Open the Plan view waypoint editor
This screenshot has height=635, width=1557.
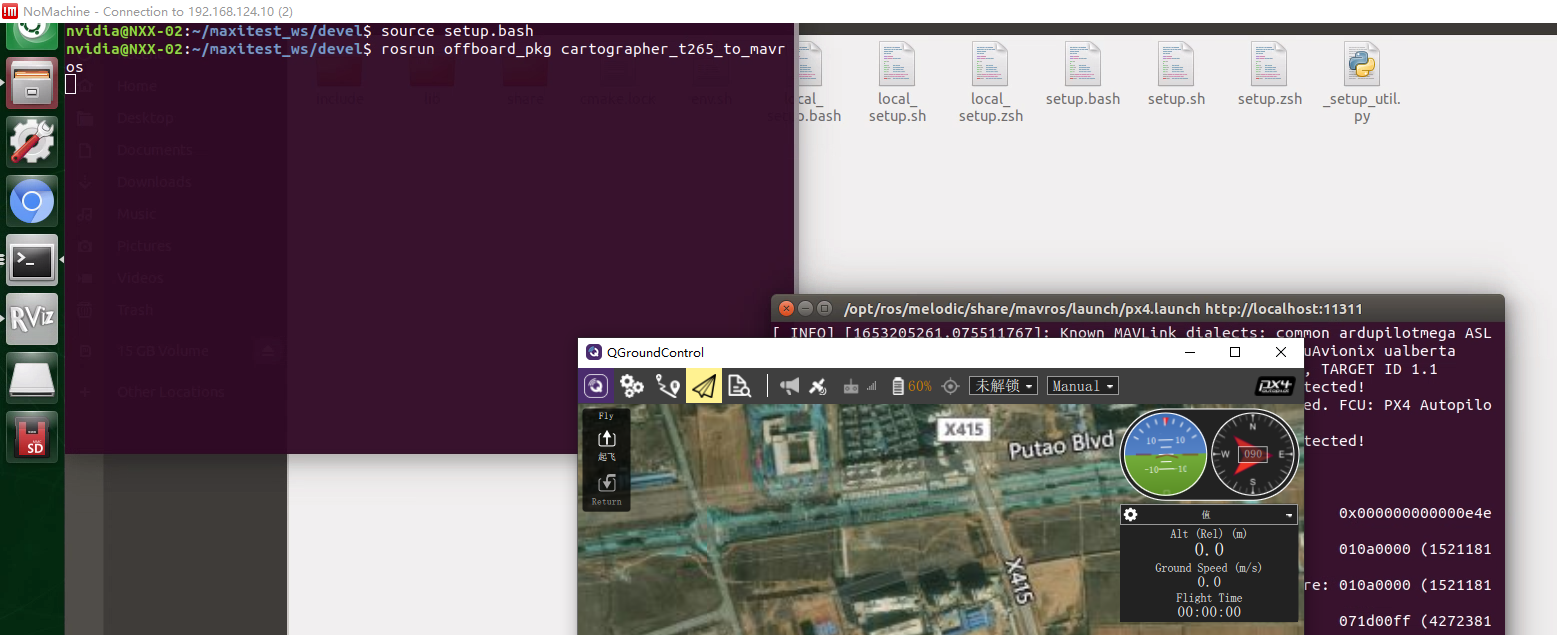666,385
